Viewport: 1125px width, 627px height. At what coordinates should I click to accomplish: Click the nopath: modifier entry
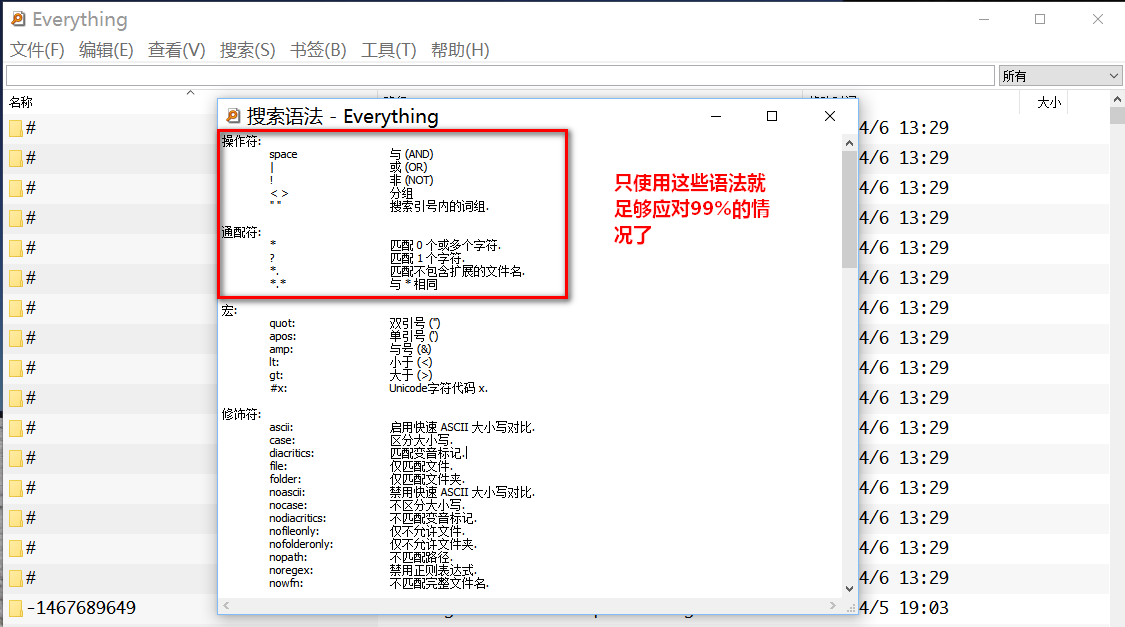[x=288, y=557]
